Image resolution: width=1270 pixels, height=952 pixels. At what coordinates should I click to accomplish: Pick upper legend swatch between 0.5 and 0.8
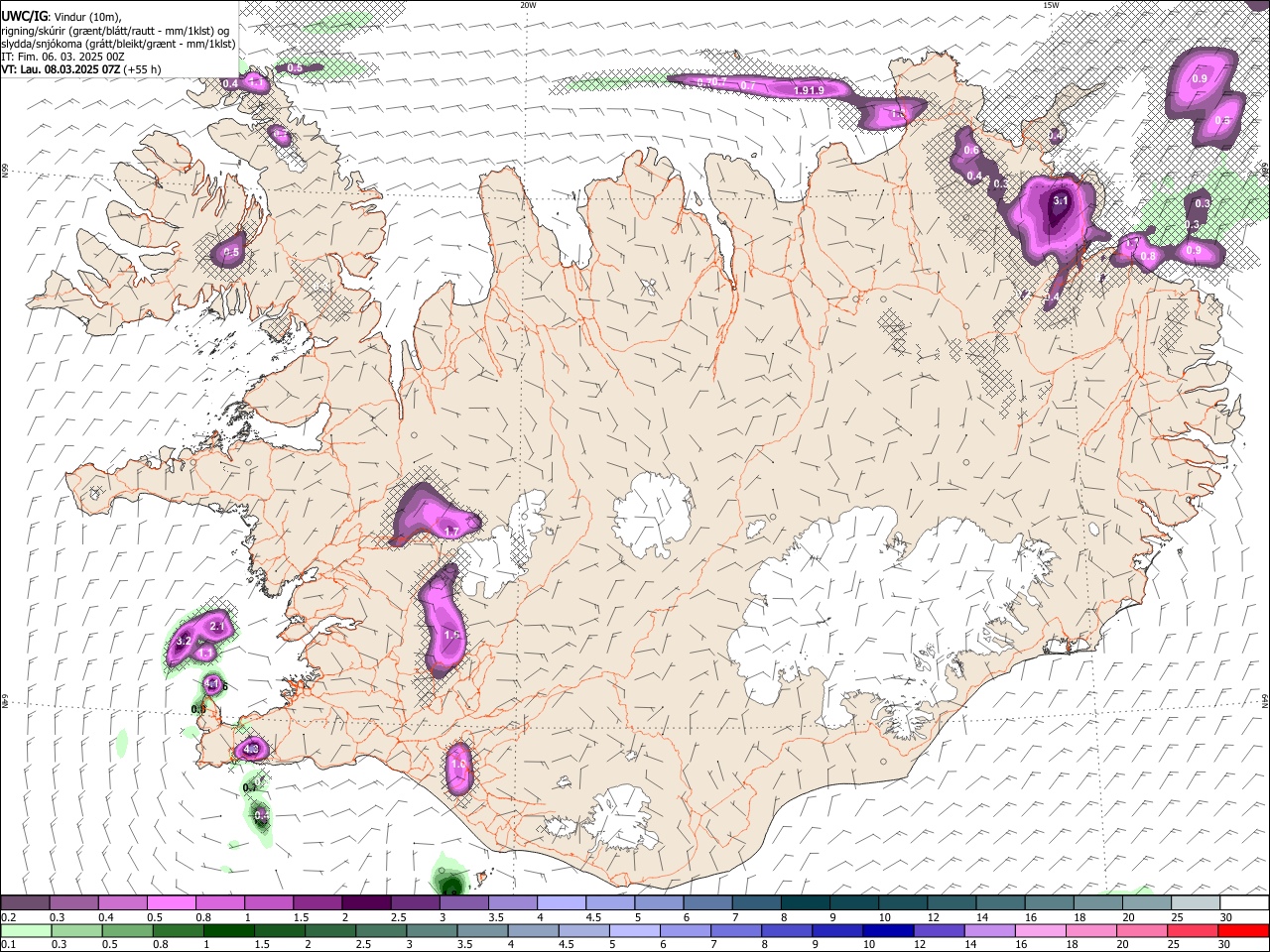(x=171, y=903)
